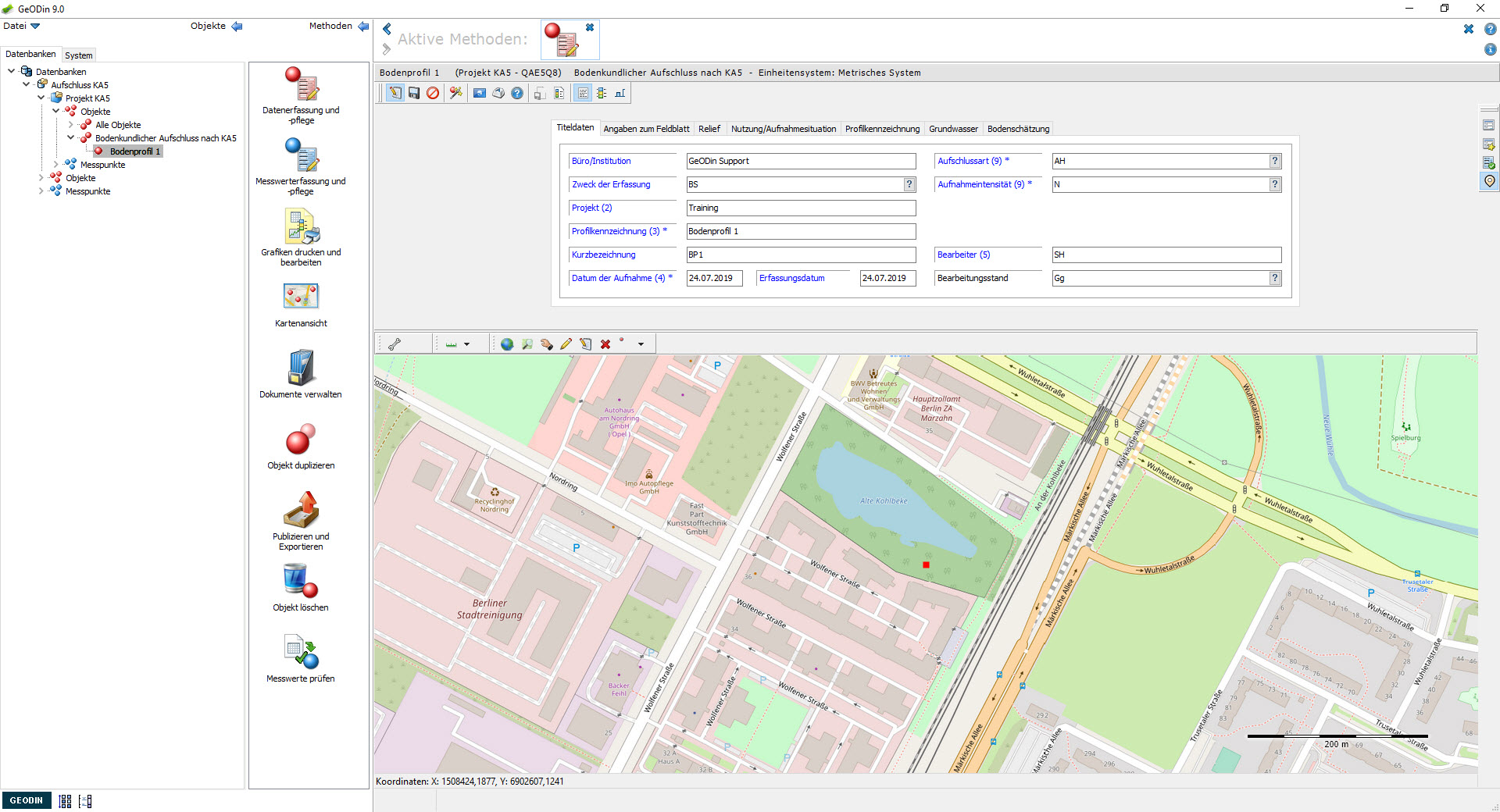This screenshot has height=812, width=1500.
Task: Open Aufnahmeintensität lookup question mark button
Action: tap(1275, 184)
